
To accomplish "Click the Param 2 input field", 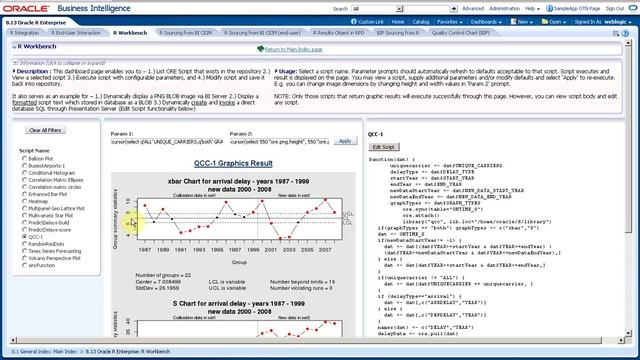I will tap(280, 142).
